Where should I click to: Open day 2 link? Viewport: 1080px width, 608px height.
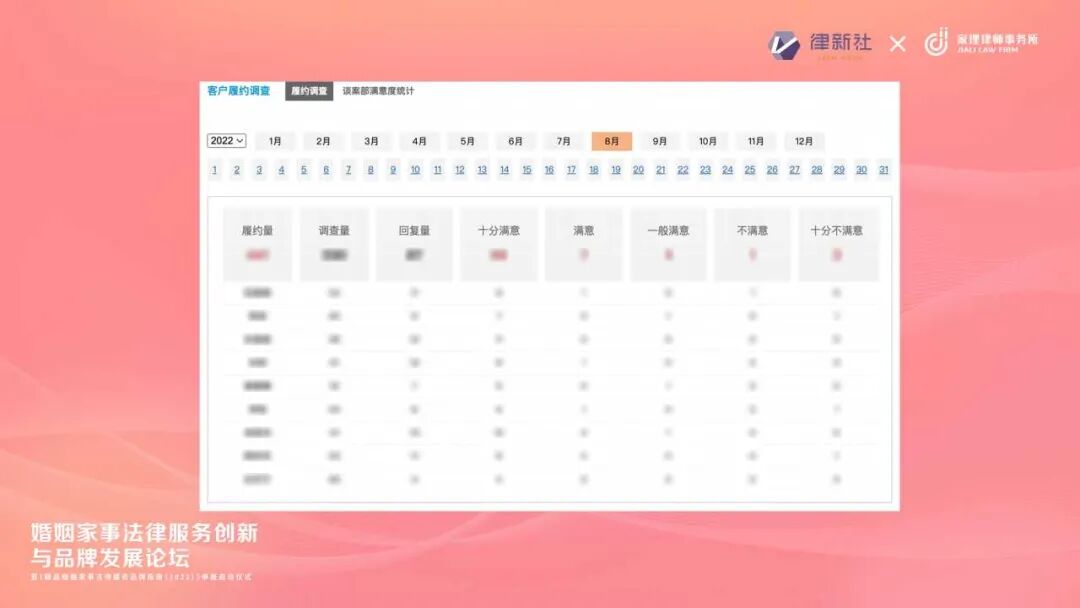237,169
